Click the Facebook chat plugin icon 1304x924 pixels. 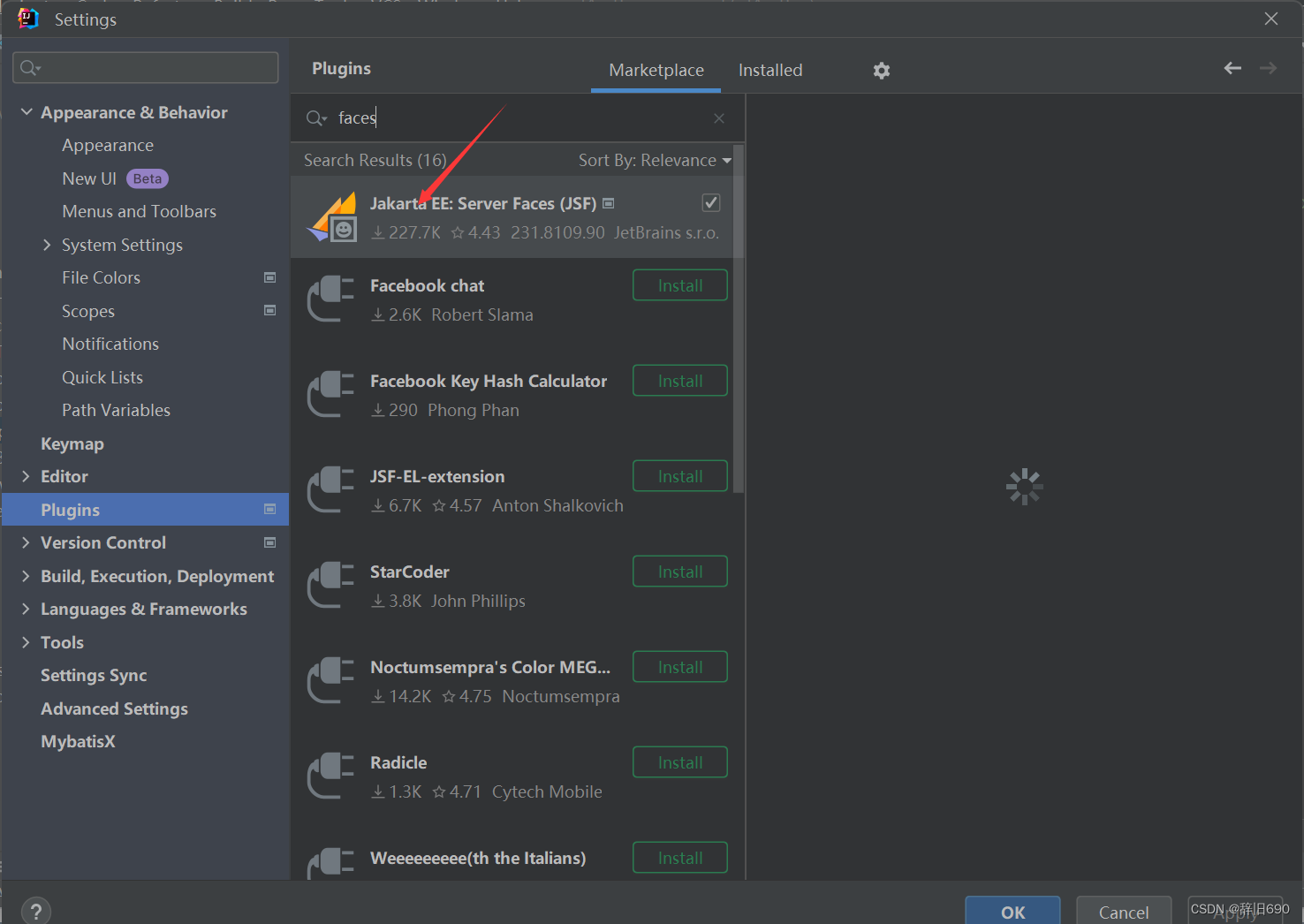330,299
